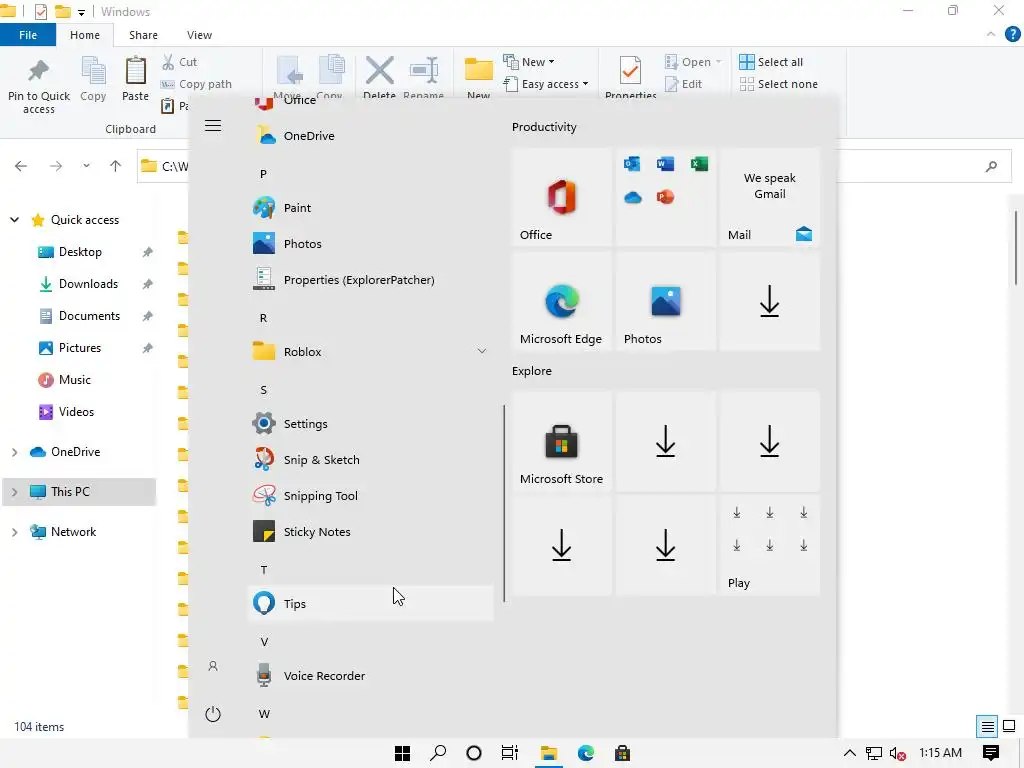Open the Microsoft Edge tile
This screenshot has width=1024, height=768.
click(562, 302)
